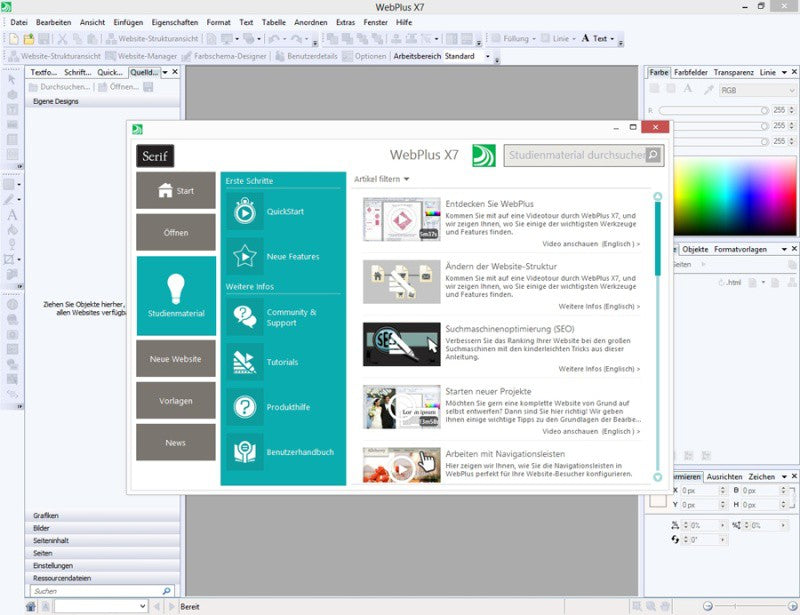This screenshot has height=615, width=800.
Task: Click the Neue Website button
Action: click(176, 359)
